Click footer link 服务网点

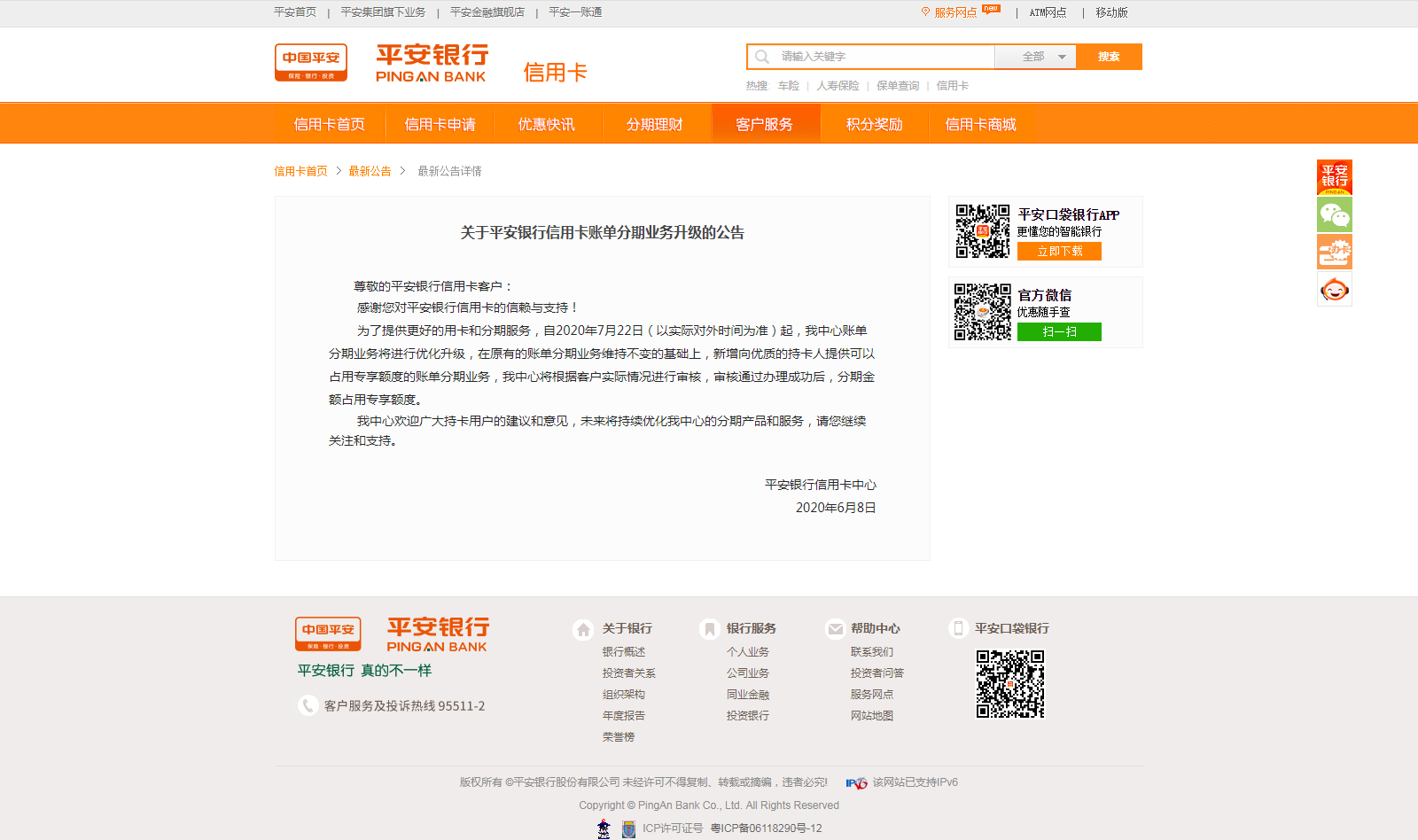(x=872, y=695)
